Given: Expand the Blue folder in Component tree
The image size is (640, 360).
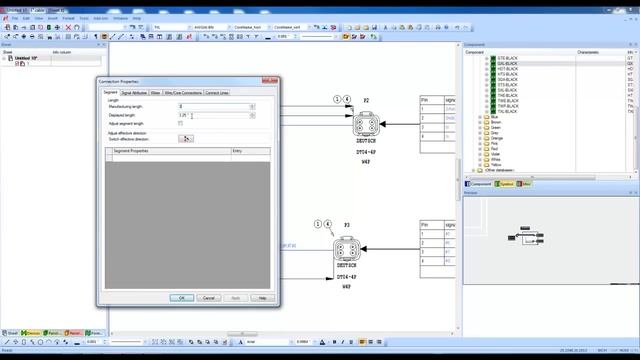Looking at the screenshot, I should 480,117.
